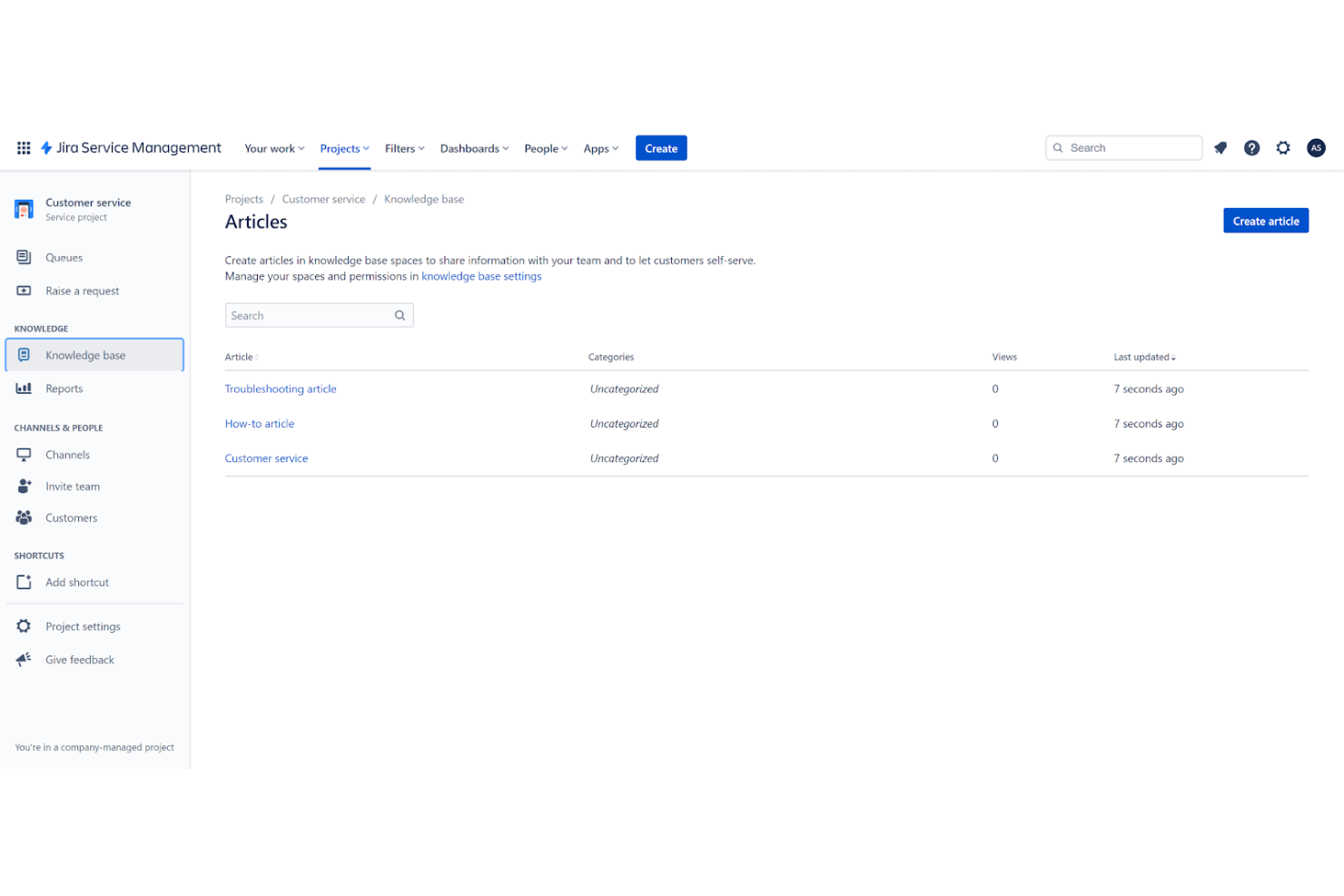Open Project settings gear in sidebar

tap(24, 625)
